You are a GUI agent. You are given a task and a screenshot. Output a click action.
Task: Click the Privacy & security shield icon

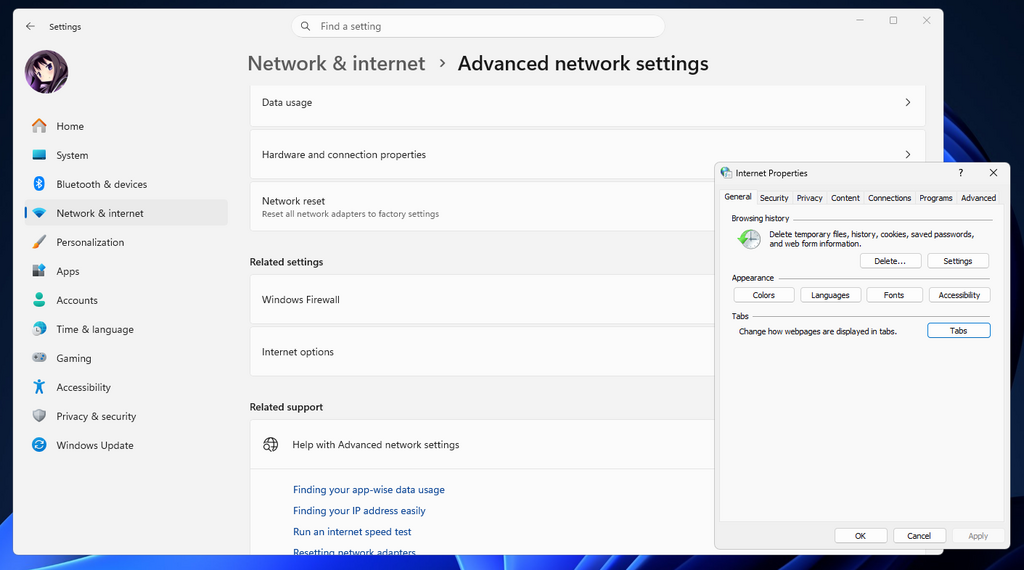[x=39, y=416]
